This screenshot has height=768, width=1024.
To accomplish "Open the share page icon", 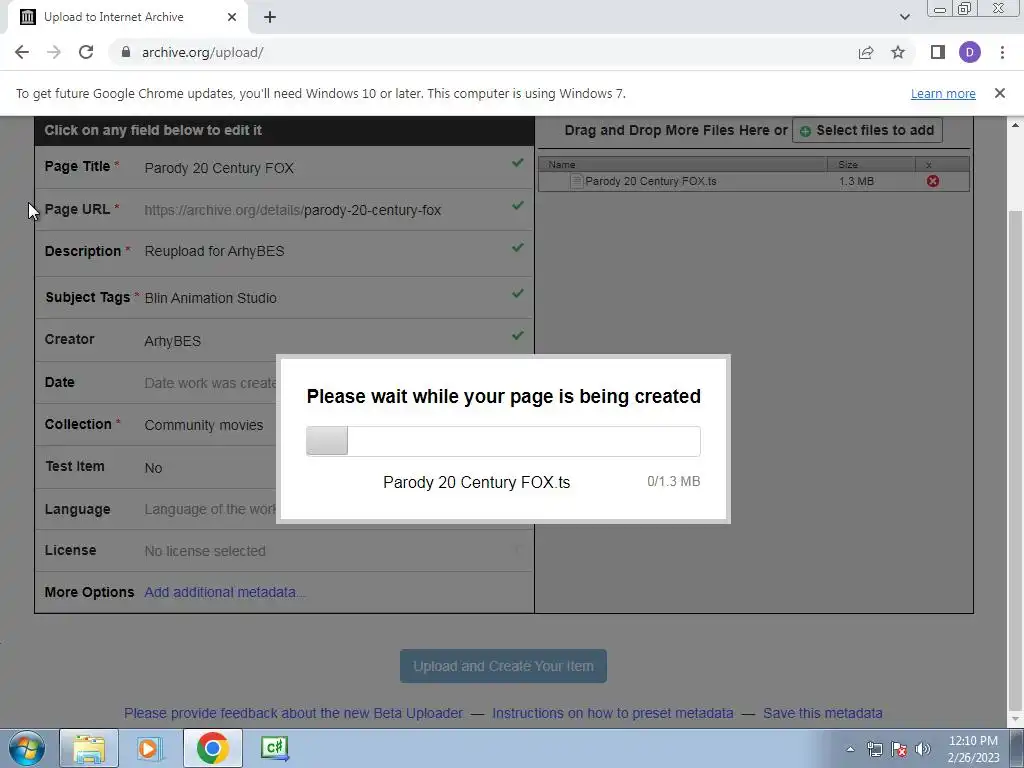I will 866,52.
